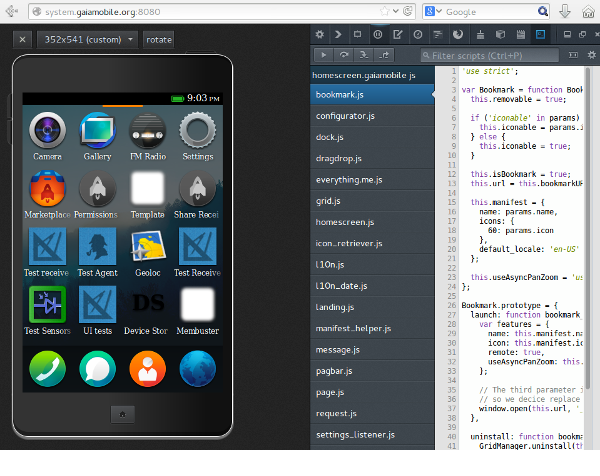Click the debugger Step Over button
This screenshot has height=476, width=600.
pos(344,54)
